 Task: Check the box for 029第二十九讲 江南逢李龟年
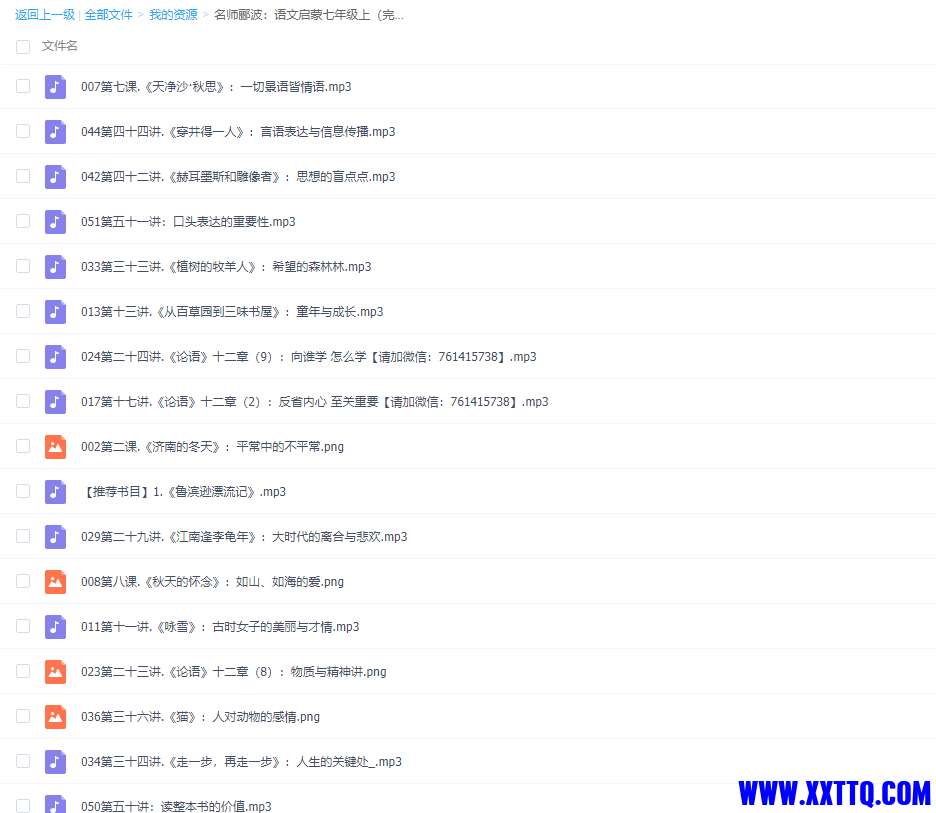pos(23,536)
